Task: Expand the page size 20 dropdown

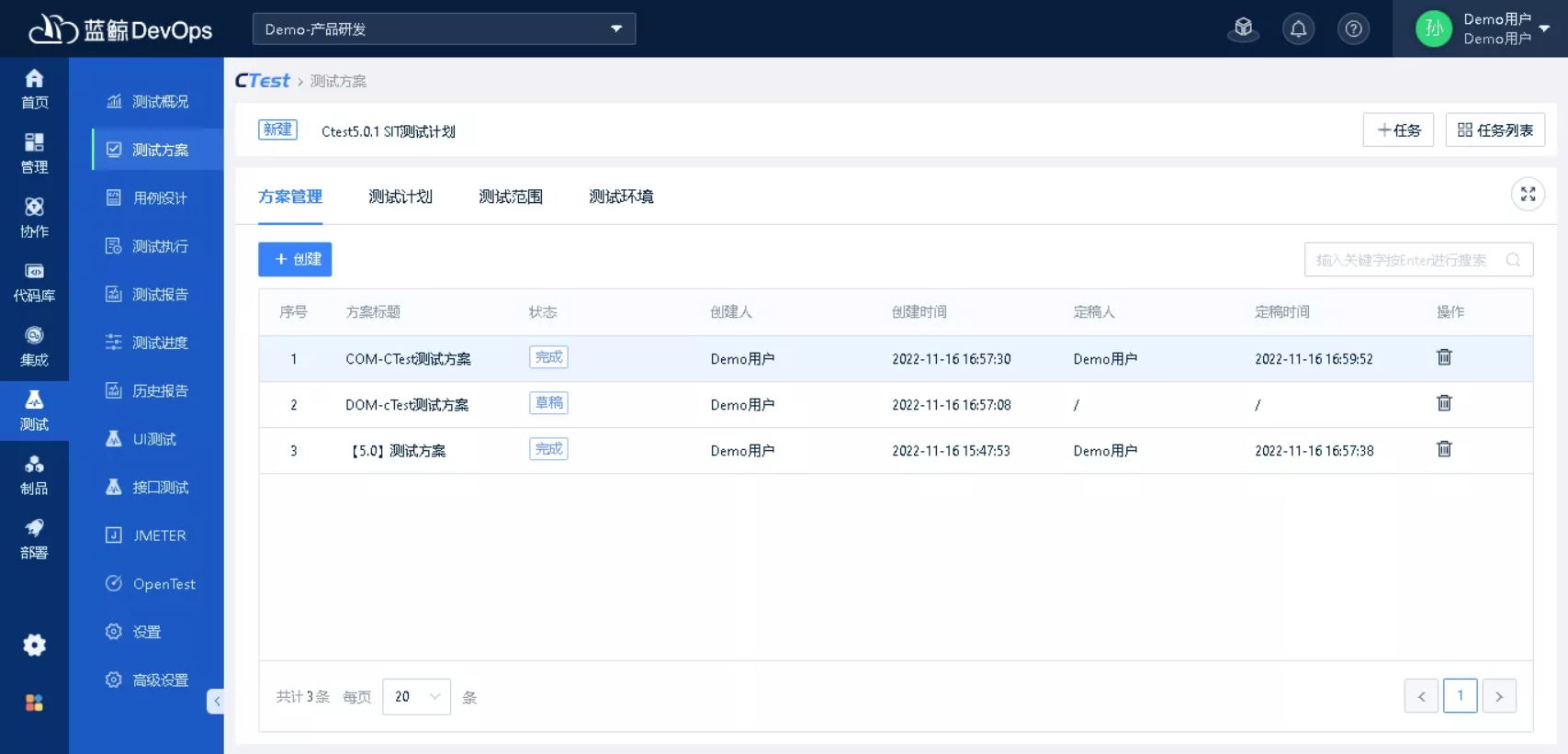Action: pos(416,697)
